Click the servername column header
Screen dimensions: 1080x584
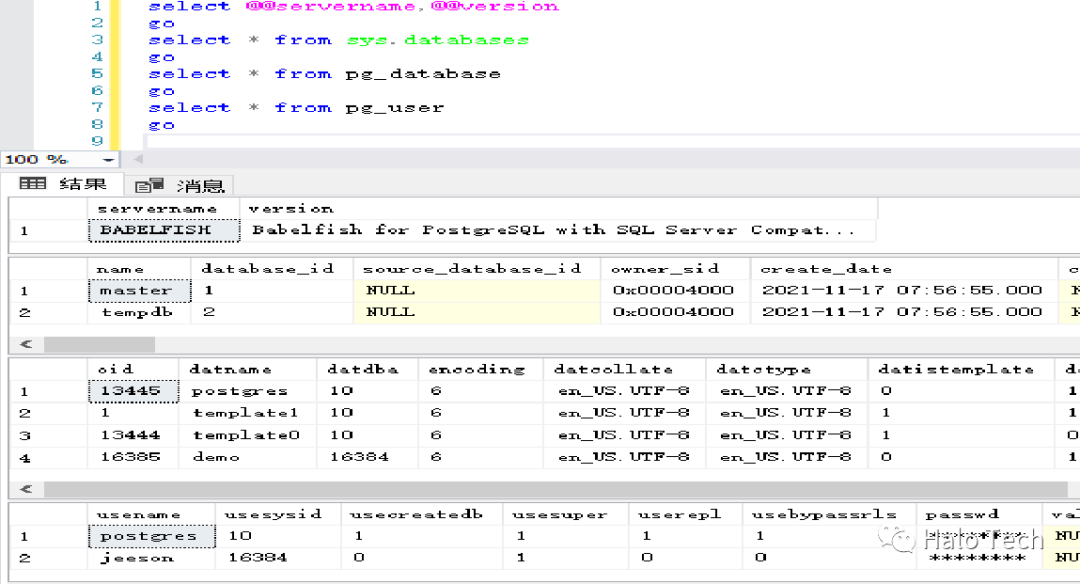tap(164, 208)
